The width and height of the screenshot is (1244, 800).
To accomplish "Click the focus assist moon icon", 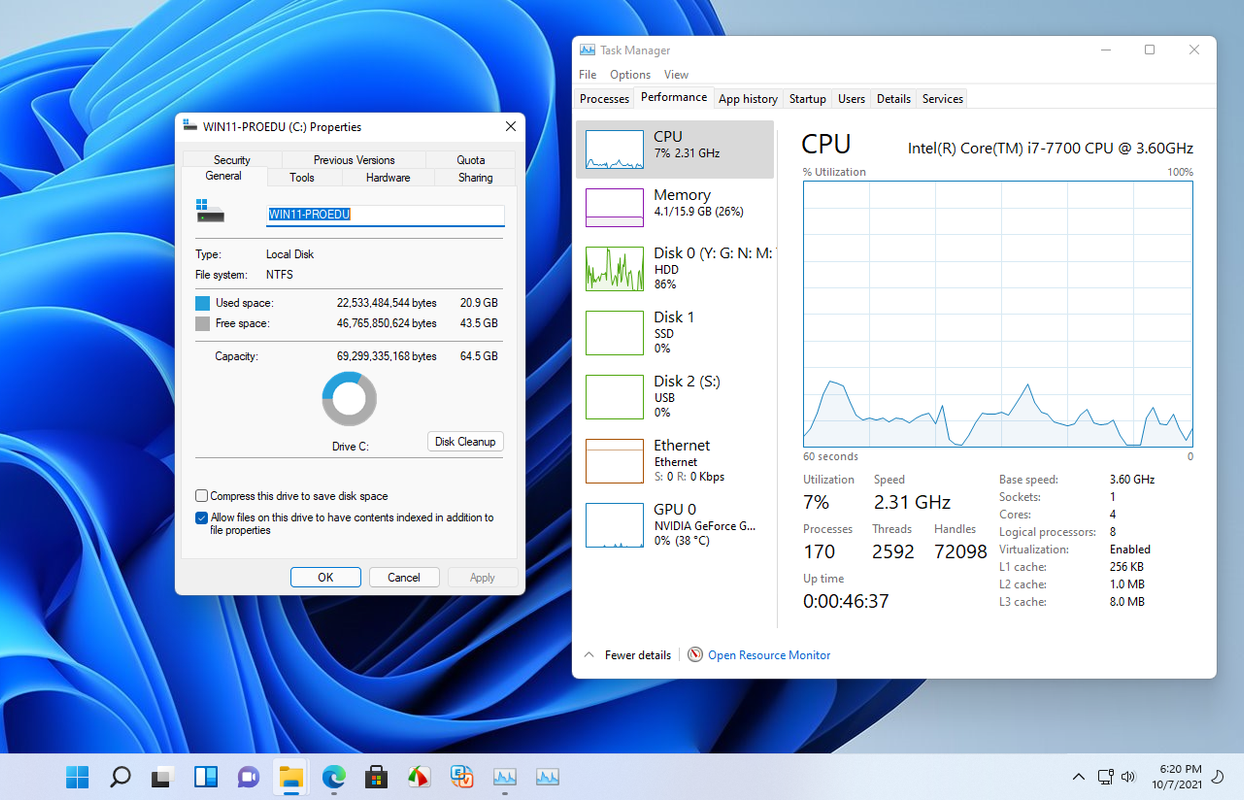I will (1218, 776).
